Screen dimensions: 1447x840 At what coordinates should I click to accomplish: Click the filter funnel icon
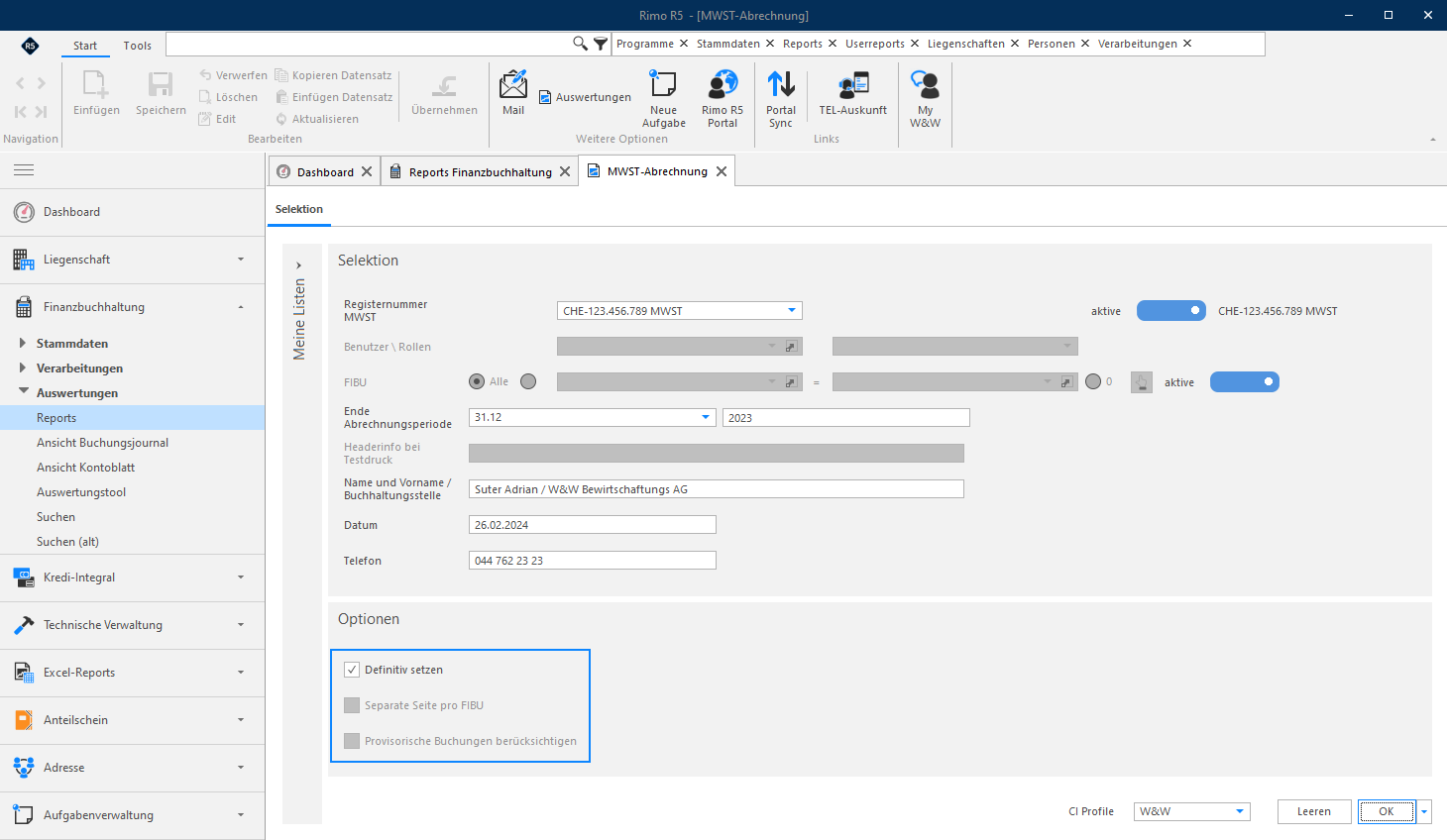(x=601, y=44)
